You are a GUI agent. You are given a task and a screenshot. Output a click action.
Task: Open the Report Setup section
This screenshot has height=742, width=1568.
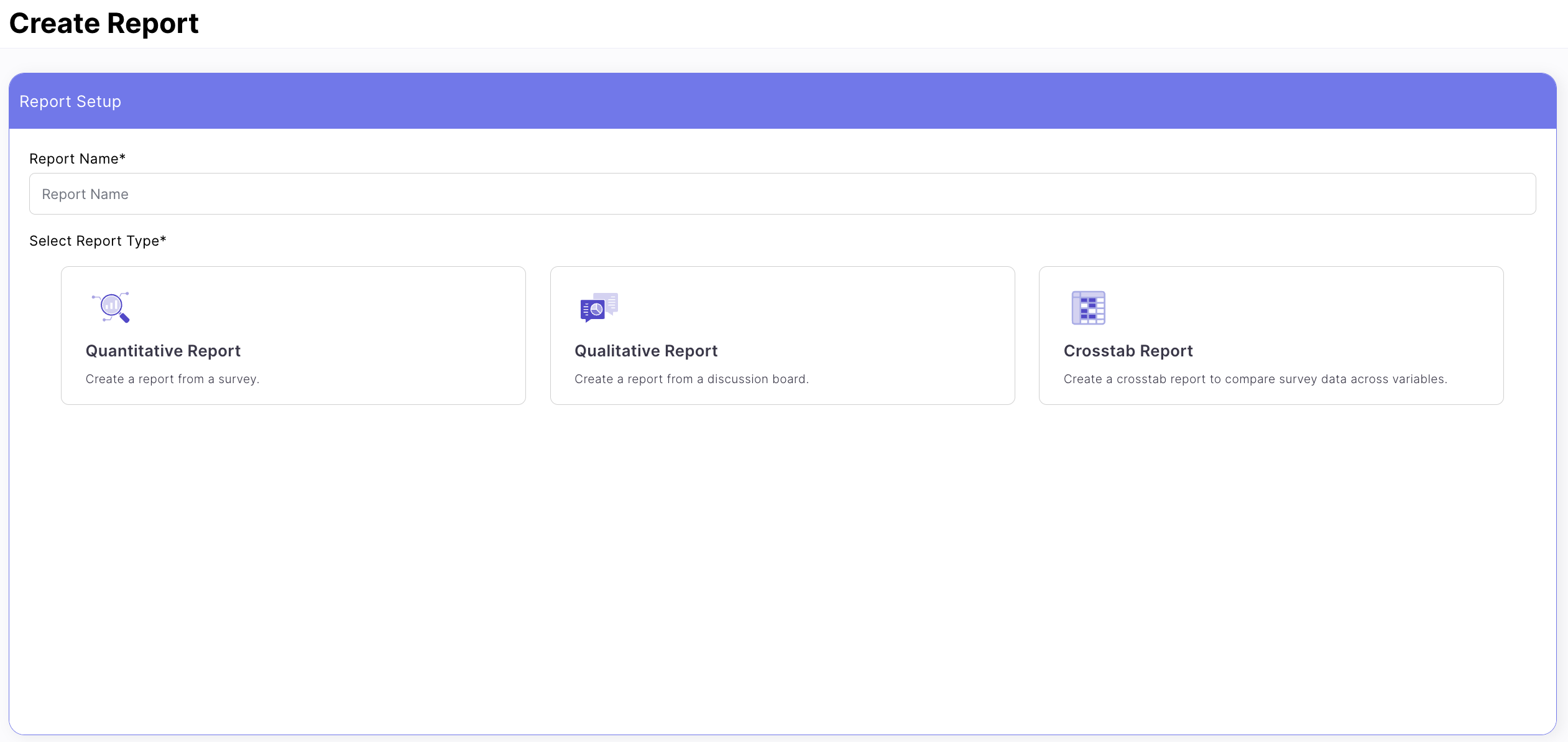[70, 101]
